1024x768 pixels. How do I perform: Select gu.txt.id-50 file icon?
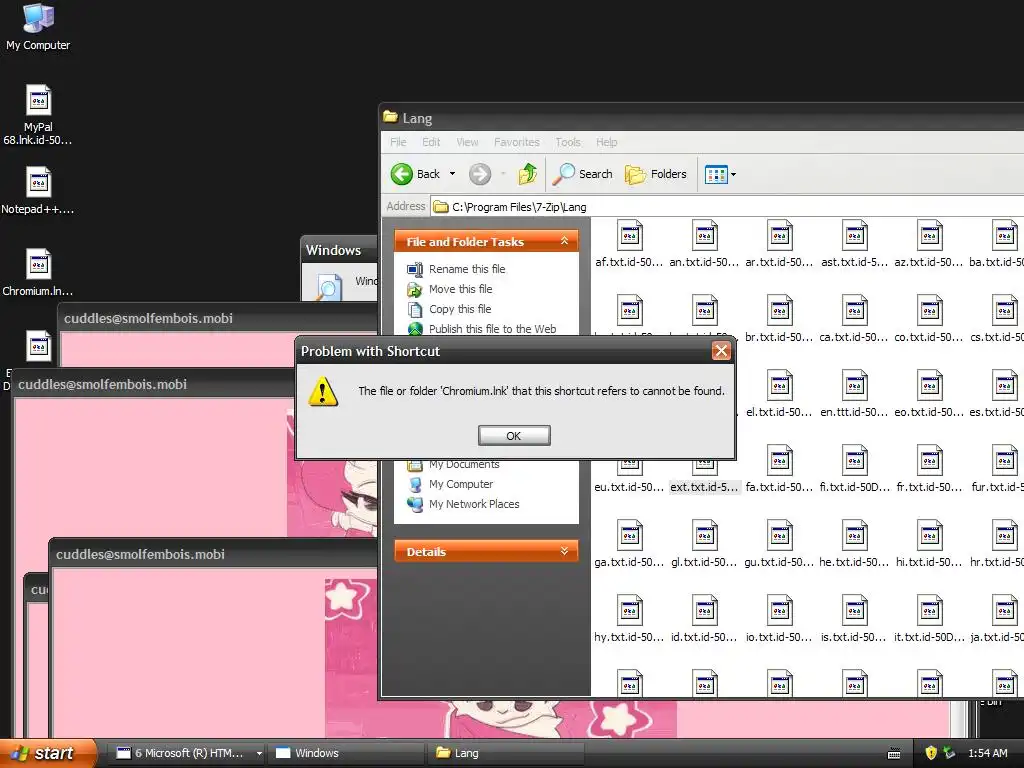pyautogui.click(x=780, y=537)
